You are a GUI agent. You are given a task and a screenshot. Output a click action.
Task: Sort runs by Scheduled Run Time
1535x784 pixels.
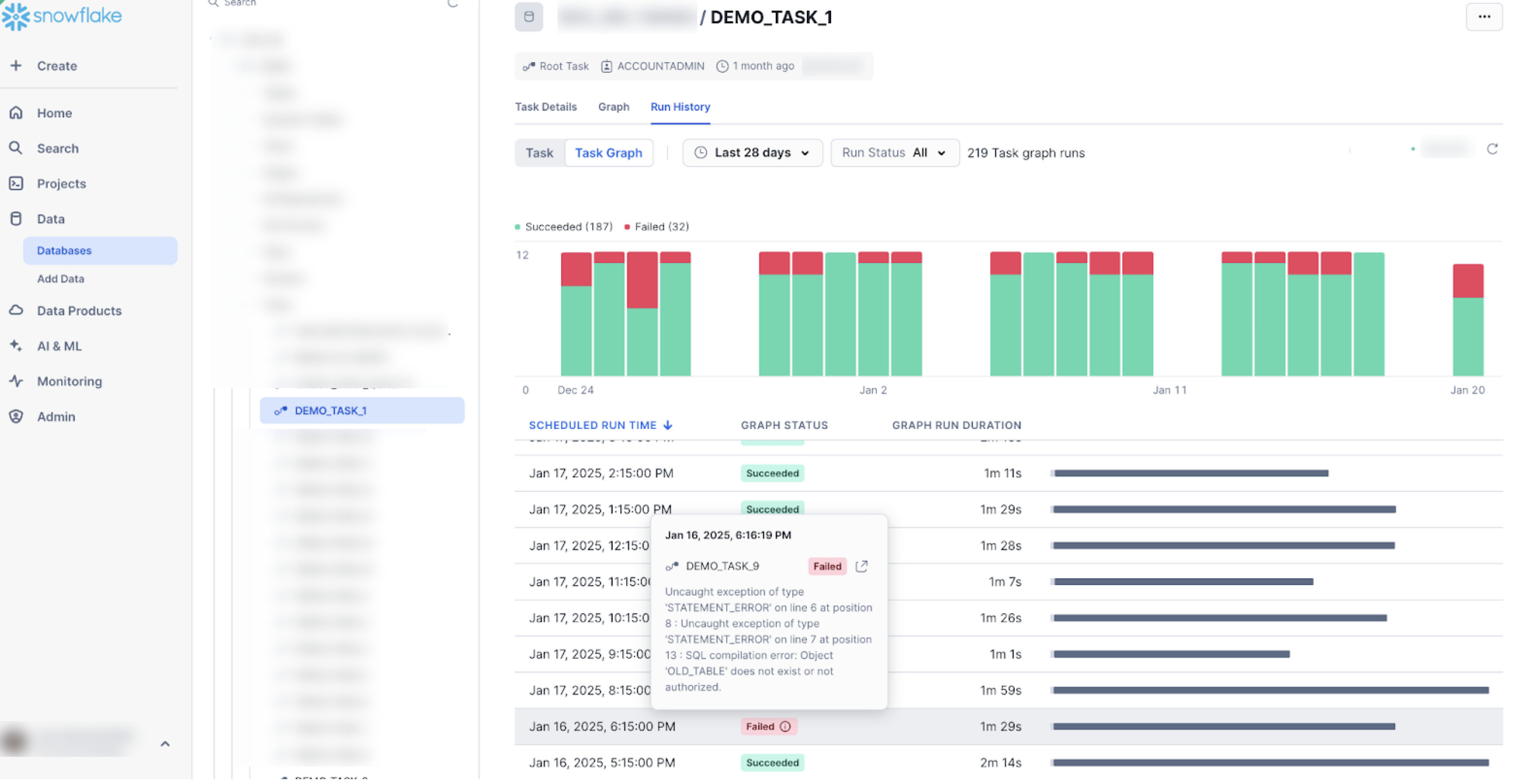(599, 425)
